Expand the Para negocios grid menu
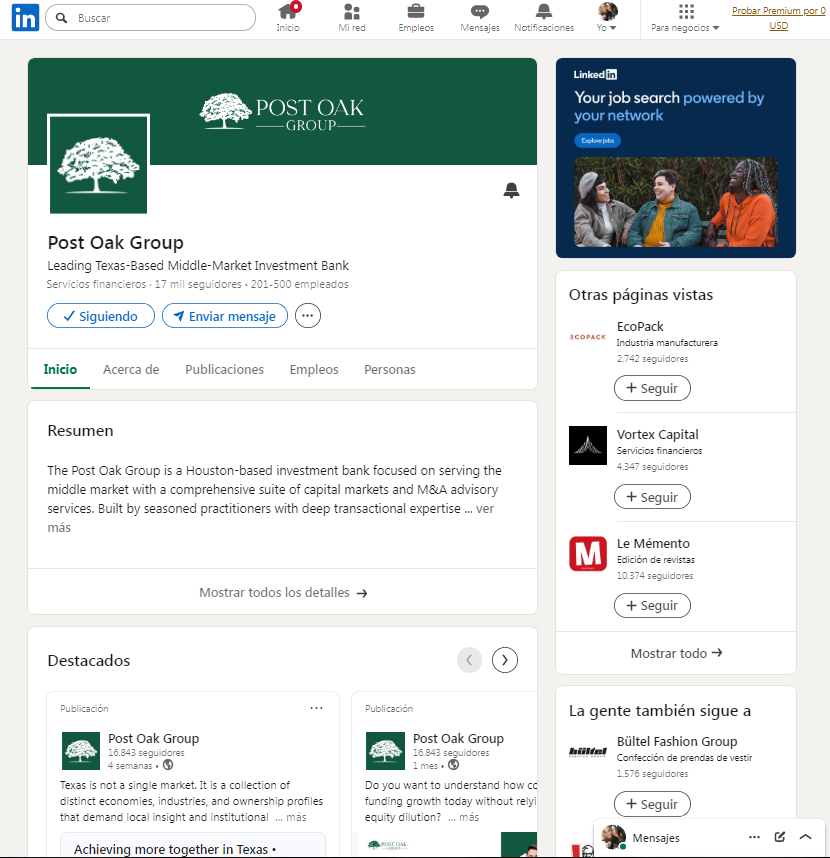 point(685,18)
